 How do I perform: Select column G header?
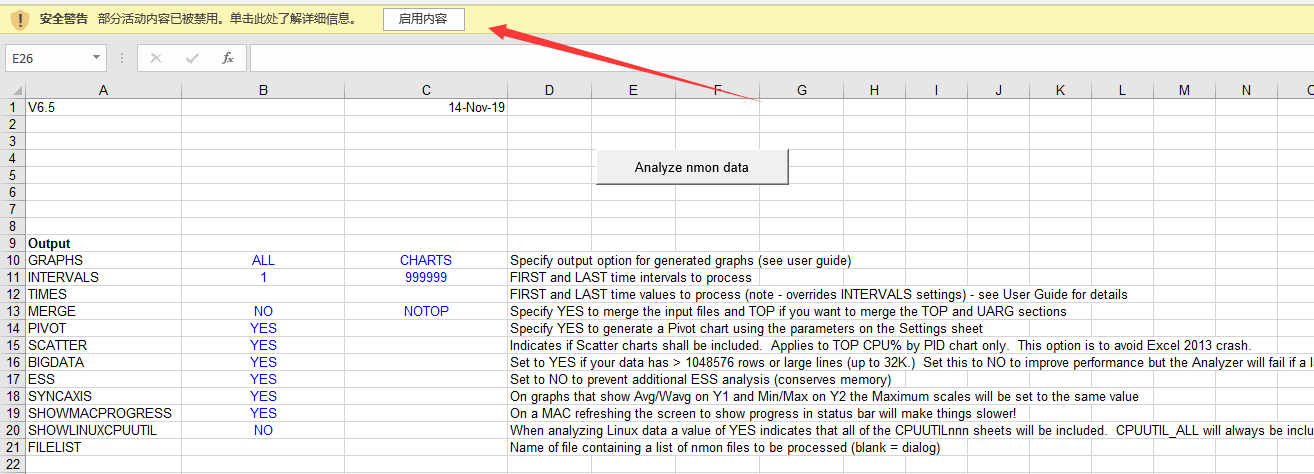(801, 90)
